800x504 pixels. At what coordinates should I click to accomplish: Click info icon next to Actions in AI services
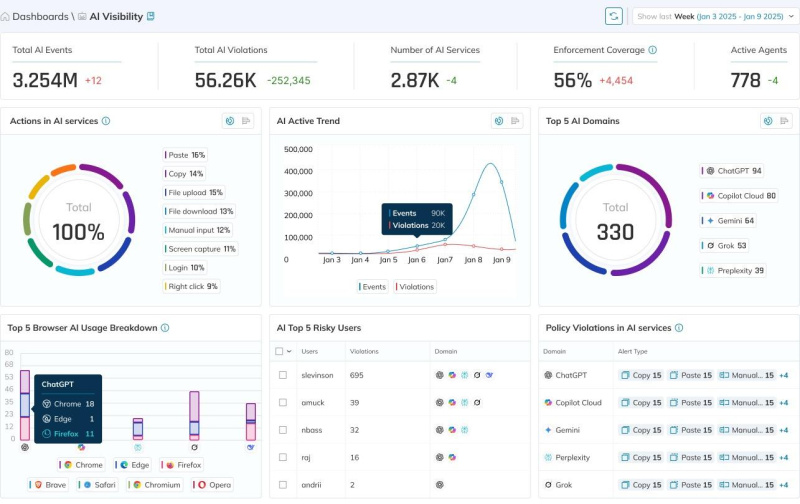tap(106, 121)
